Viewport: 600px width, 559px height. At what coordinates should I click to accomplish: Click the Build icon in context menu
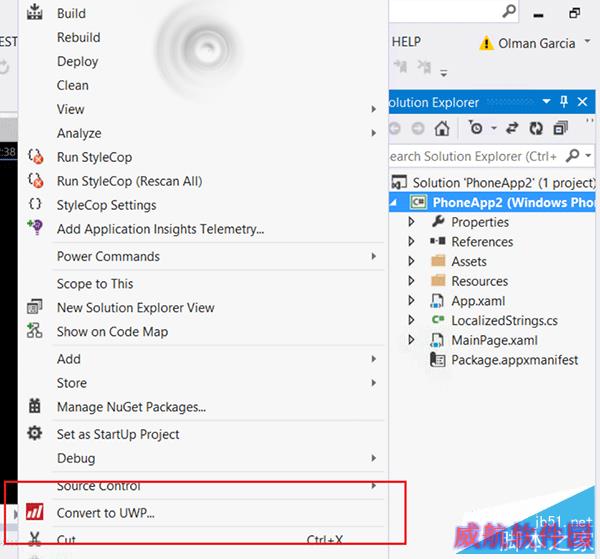coord(34,12)
